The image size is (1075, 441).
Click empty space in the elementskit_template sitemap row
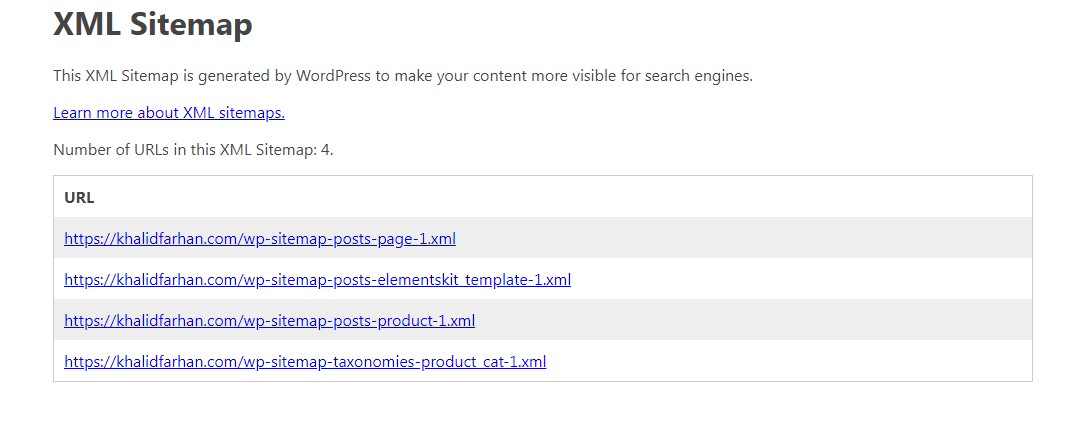[800, 280]
